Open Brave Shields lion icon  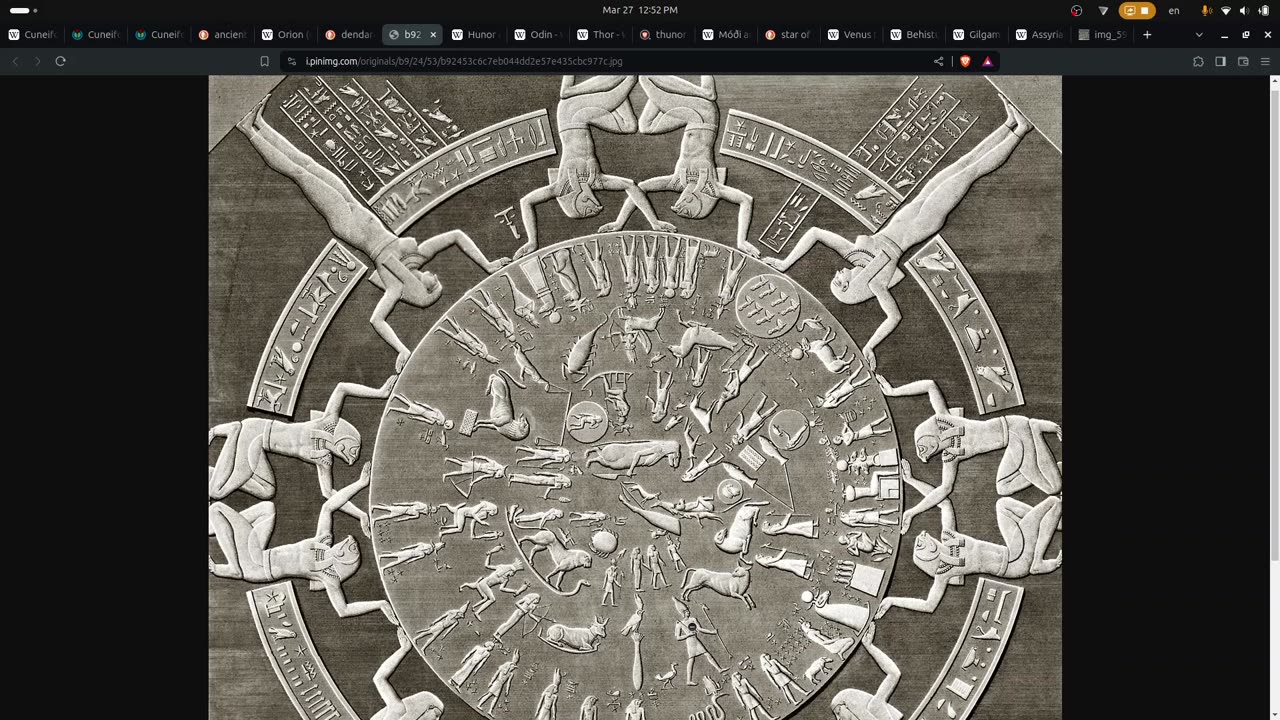point(965,61)
